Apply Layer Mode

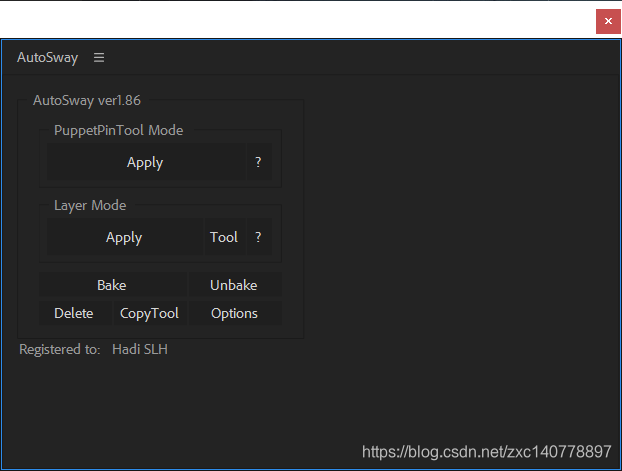(125, 237)
